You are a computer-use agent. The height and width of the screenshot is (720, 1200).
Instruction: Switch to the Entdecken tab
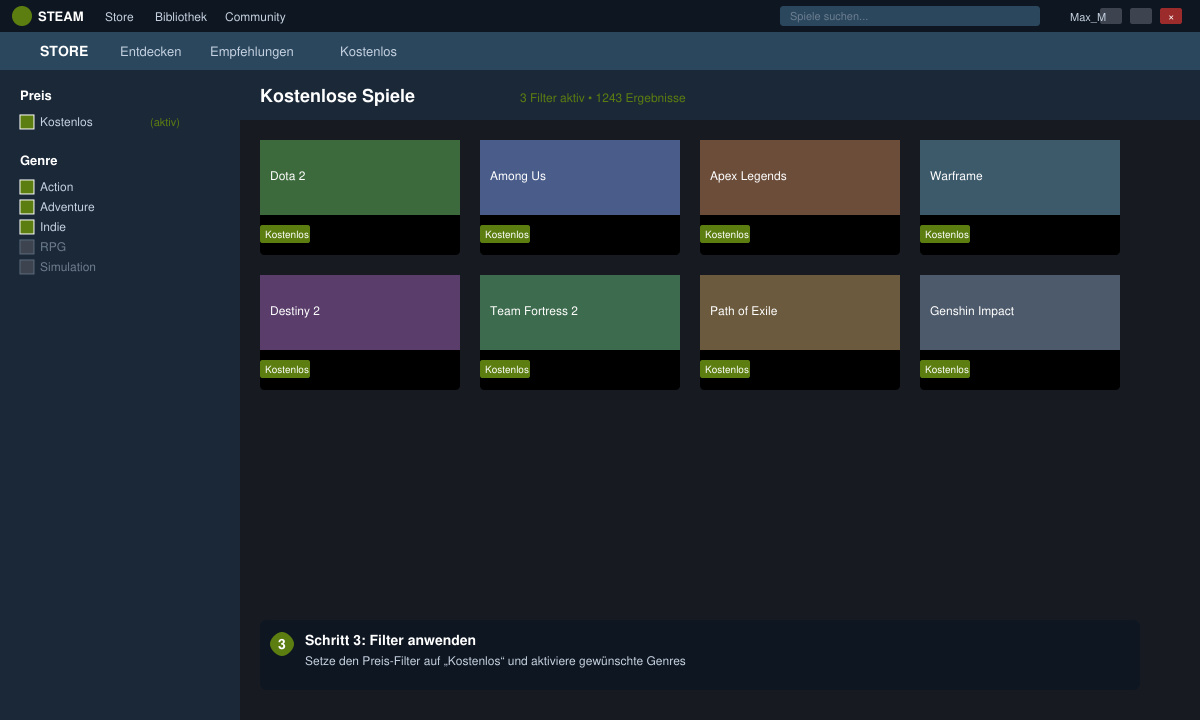pos(151,51)
